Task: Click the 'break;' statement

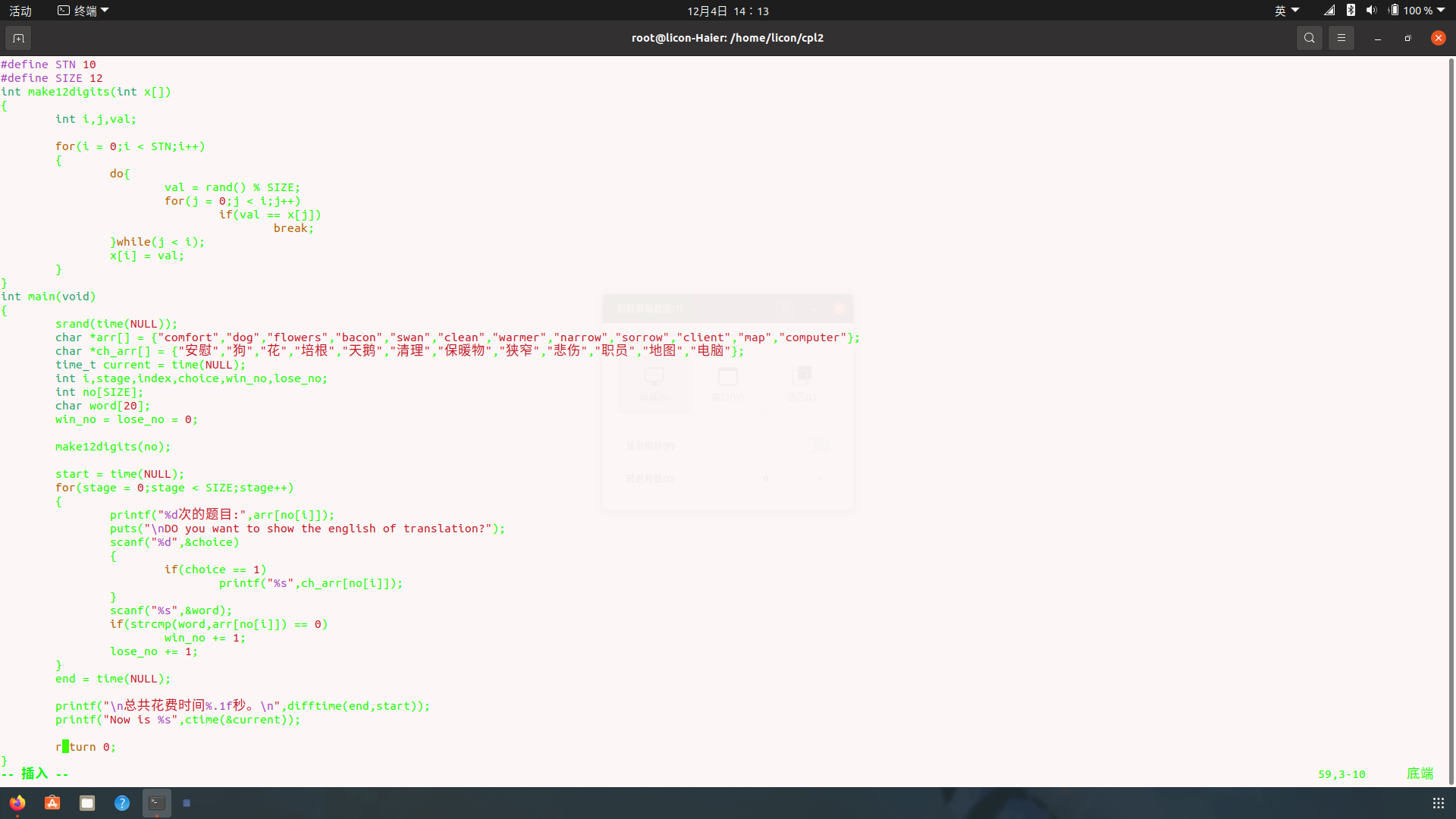Action: pos(293,228)
